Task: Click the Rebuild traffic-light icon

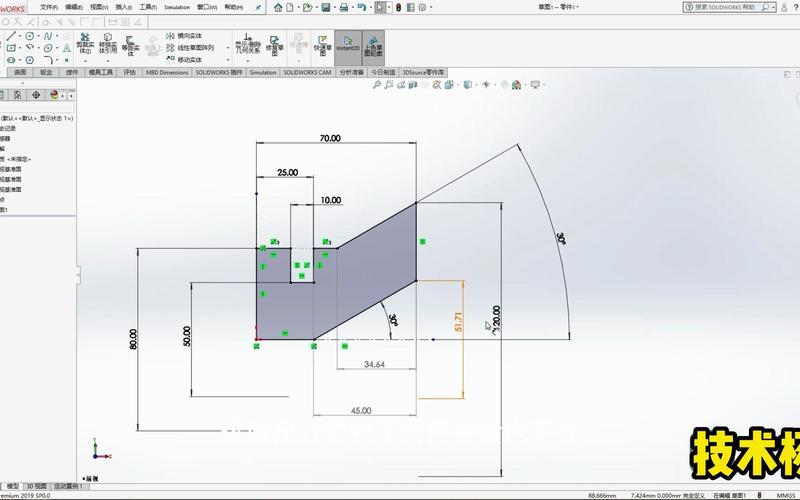Action: click(x=398, y=7)
